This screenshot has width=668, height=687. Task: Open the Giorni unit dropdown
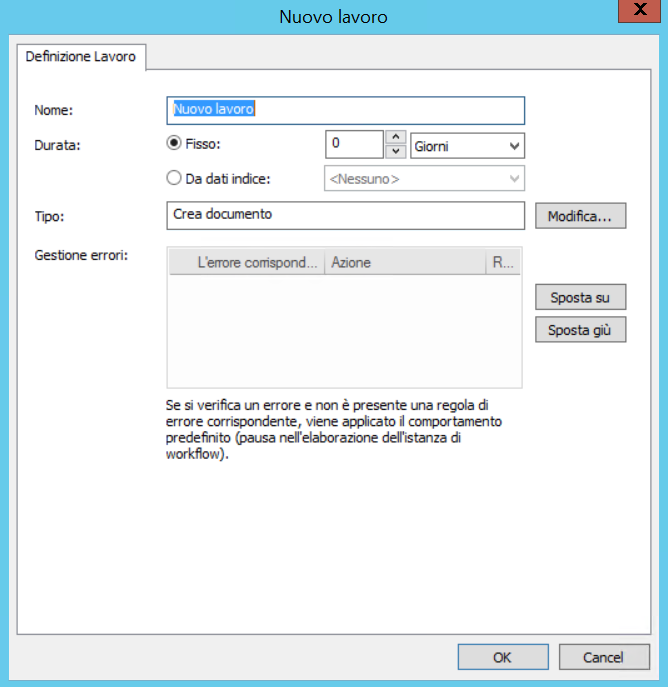467,146
